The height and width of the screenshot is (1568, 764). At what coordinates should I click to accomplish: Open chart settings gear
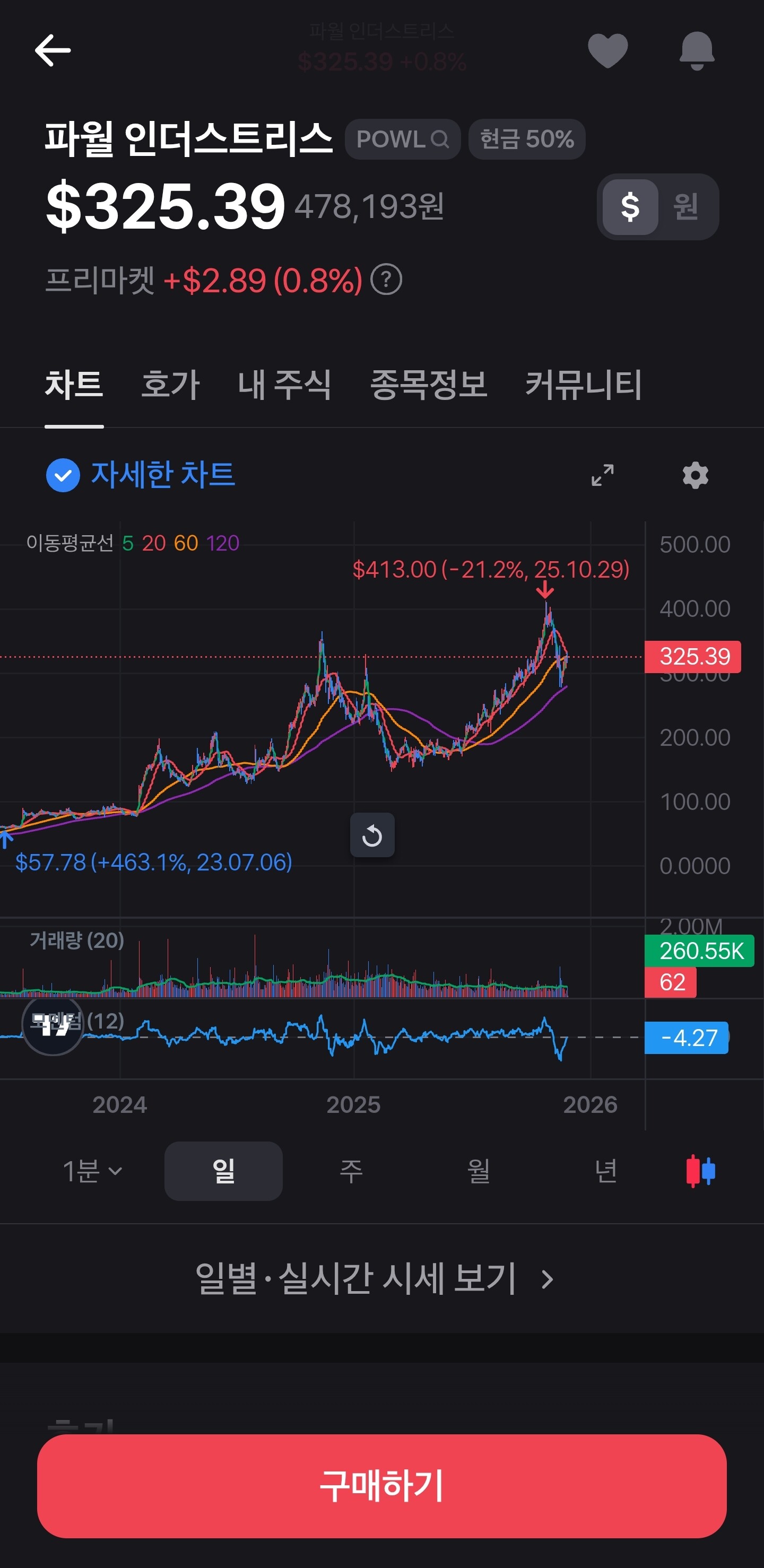695,475
